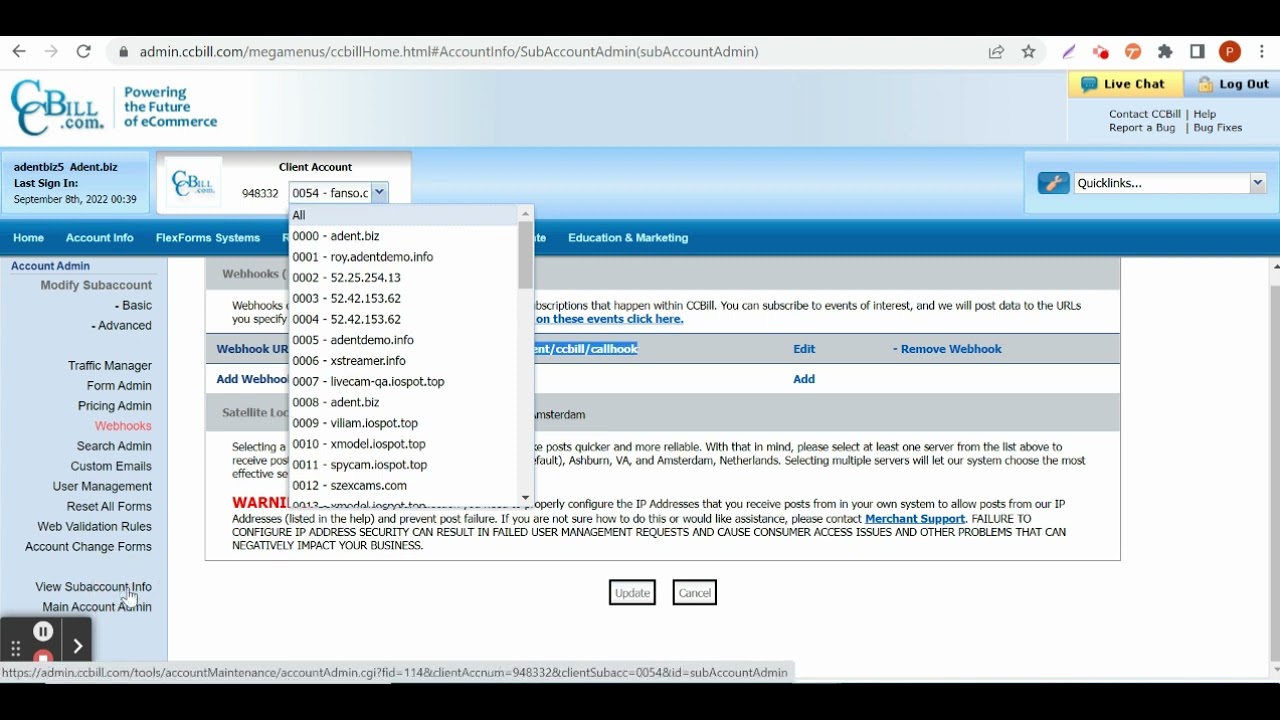The image size is (1280, 720).
Task: Go back with the browser back arrow
Action: [x=19, y=52]
